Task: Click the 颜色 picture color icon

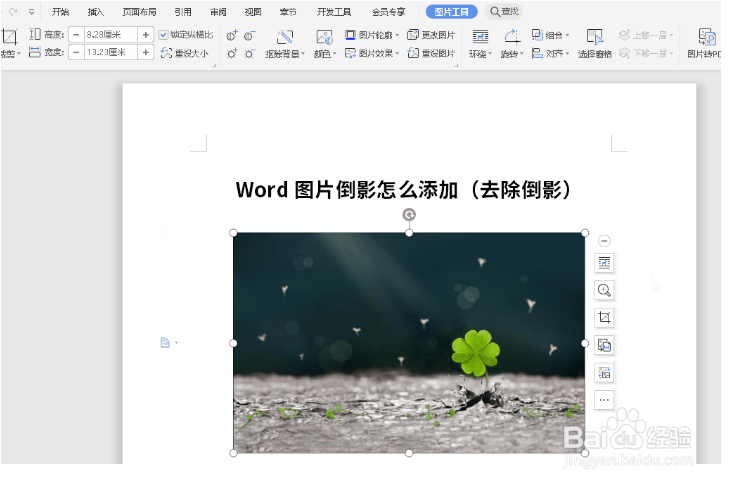Action: coord(324,37)
